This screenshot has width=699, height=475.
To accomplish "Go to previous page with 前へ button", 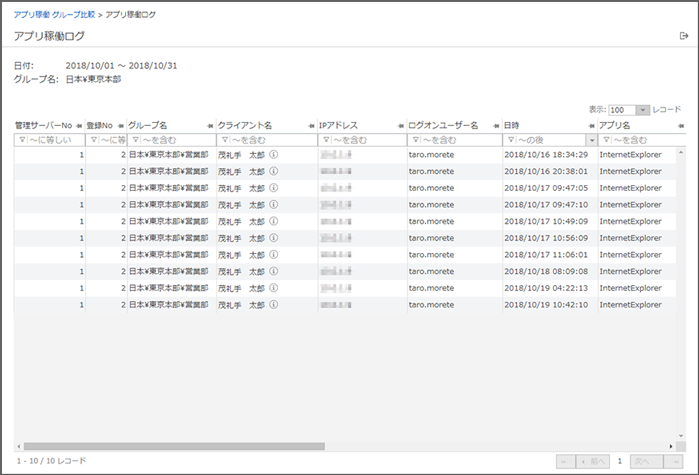I will [x=594, y=461].
